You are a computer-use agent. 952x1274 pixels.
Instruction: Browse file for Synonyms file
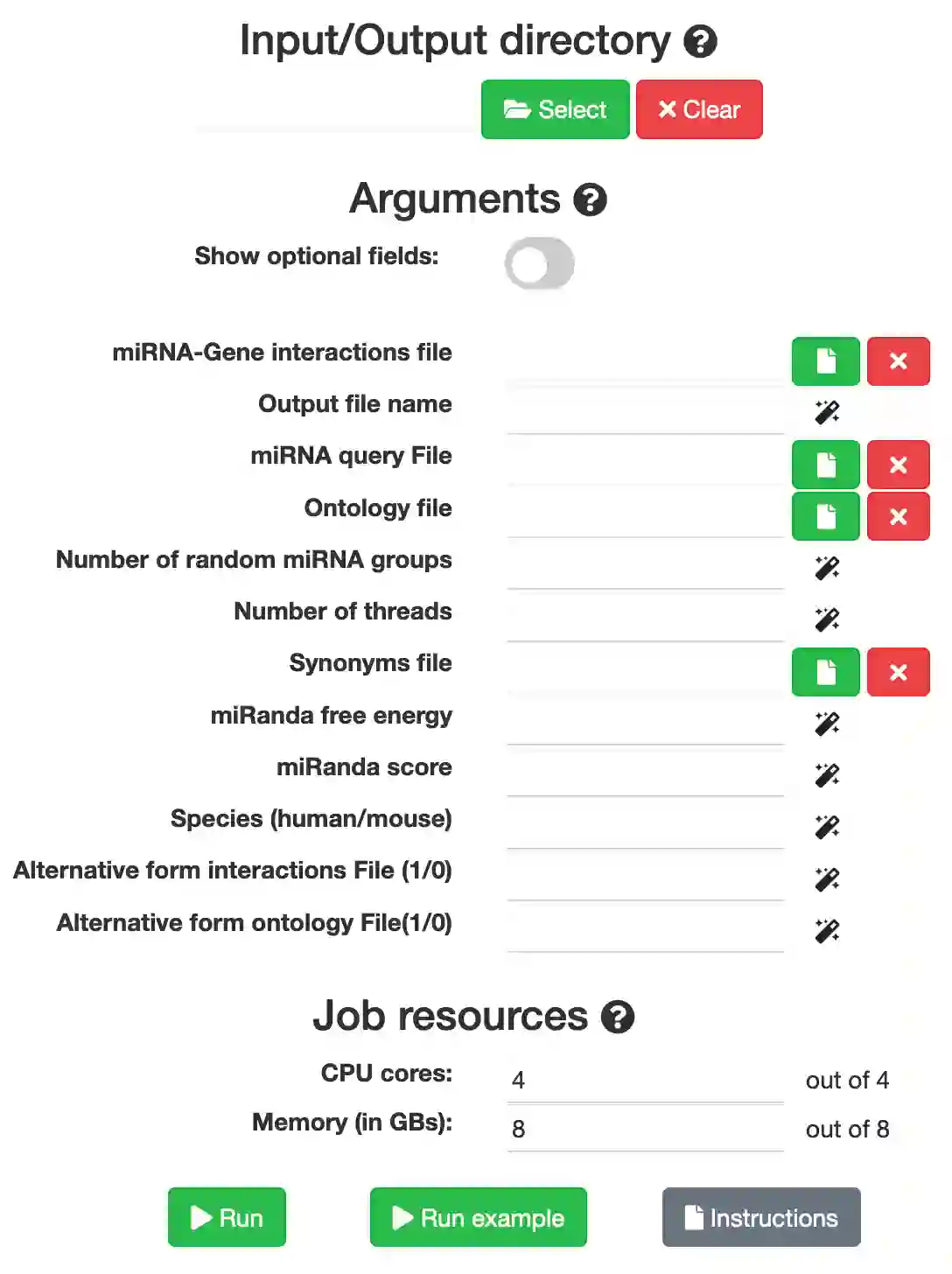[x=825, y=672]
